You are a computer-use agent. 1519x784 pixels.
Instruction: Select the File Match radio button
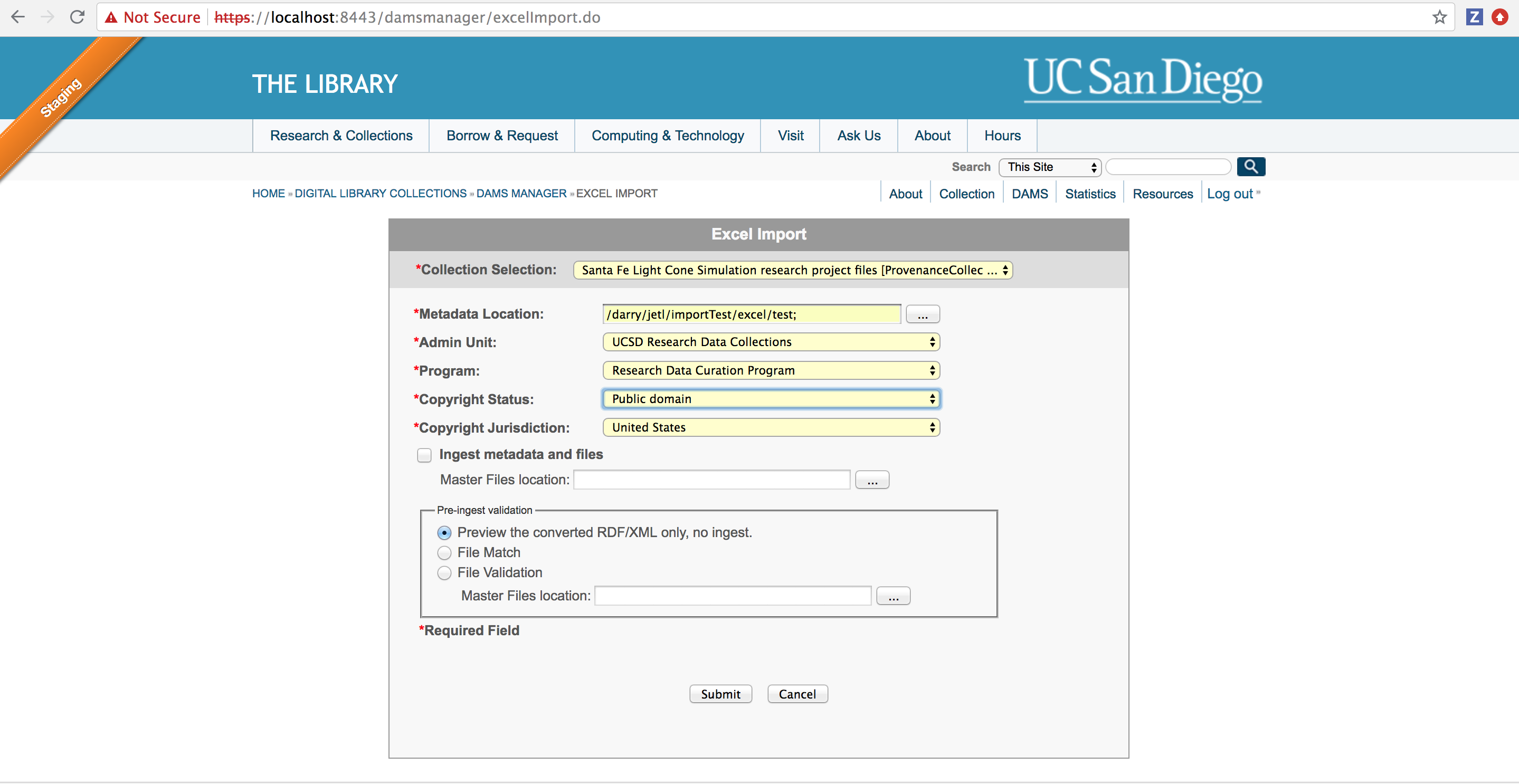point(444,553)
